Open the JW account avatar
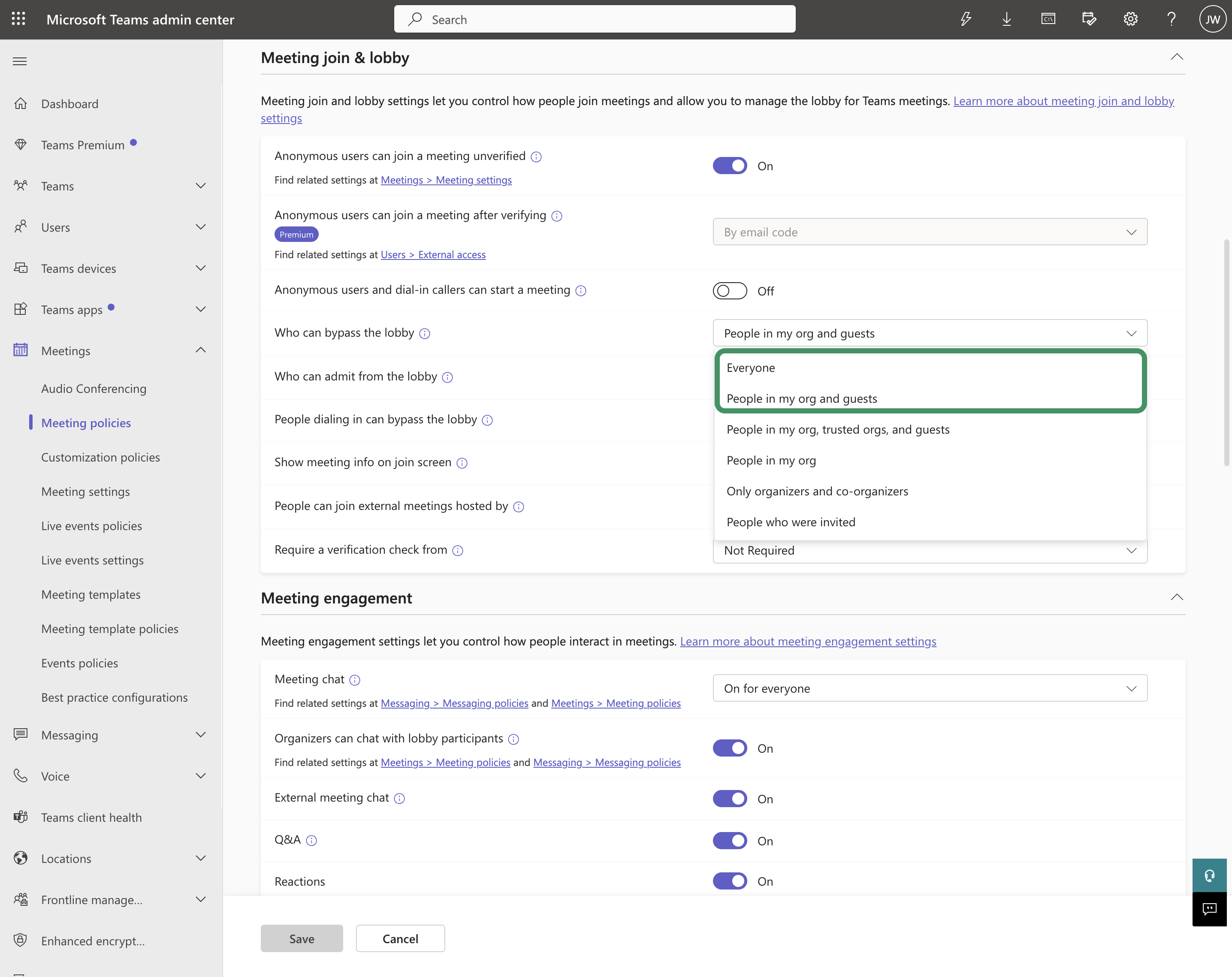Image resolution: width=1232 pixels, height=977 pixels. click(1213, 19)
